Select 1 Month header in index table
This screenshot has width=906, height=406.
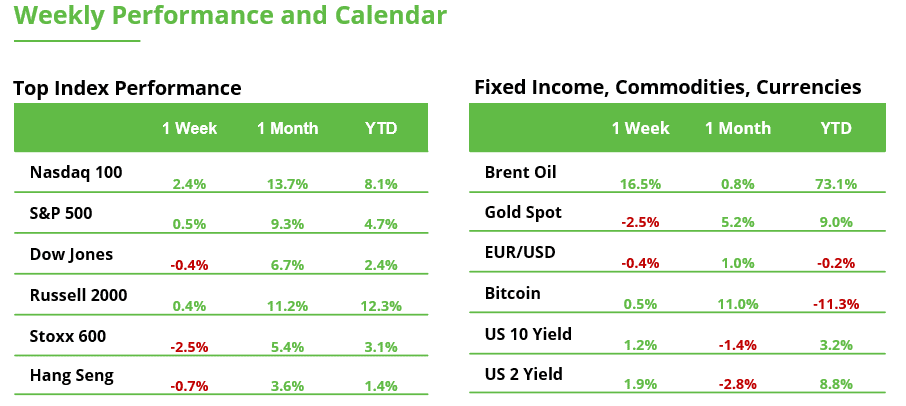pos(287,128)
